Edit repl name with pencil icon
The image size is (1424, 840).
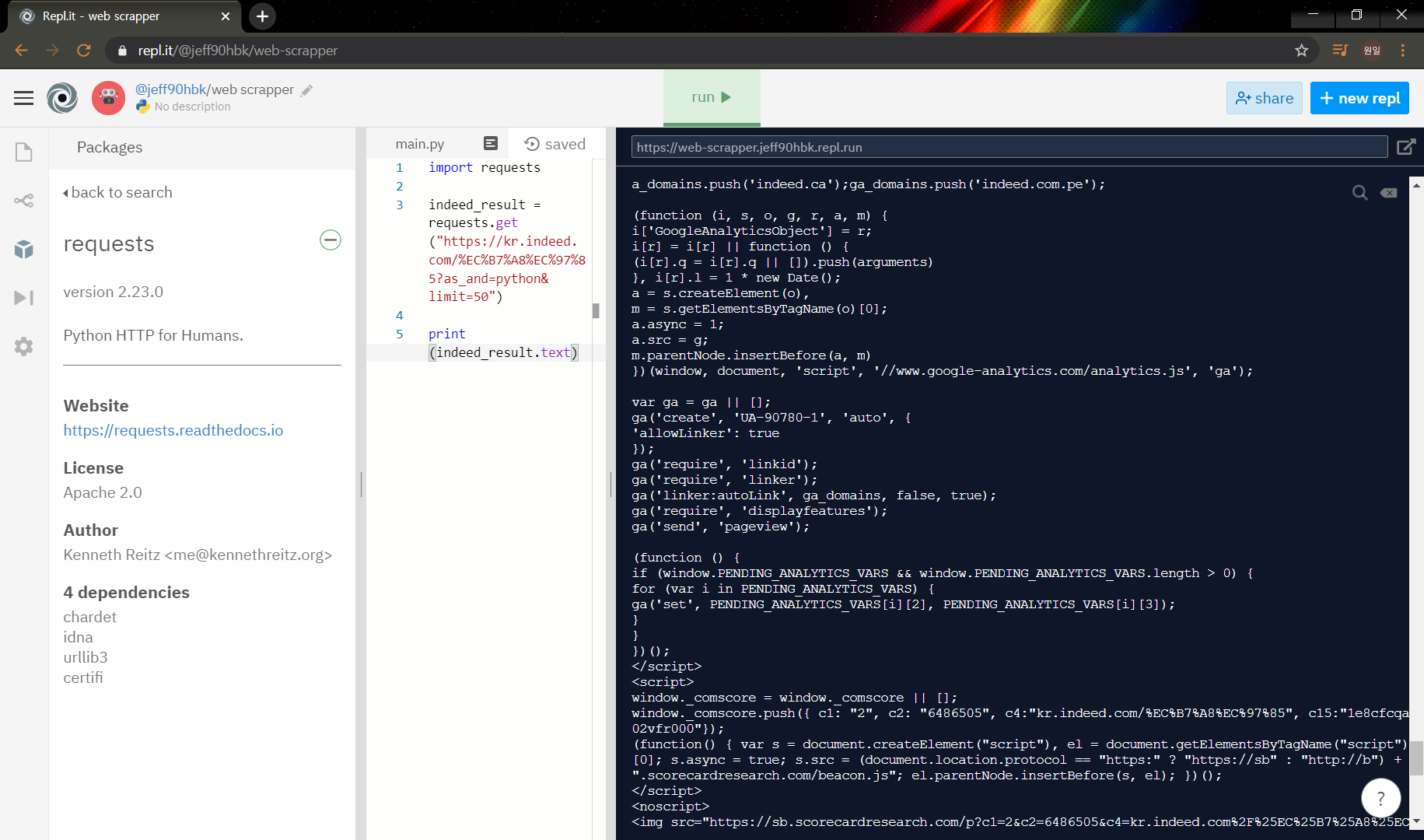pos(307,90)
